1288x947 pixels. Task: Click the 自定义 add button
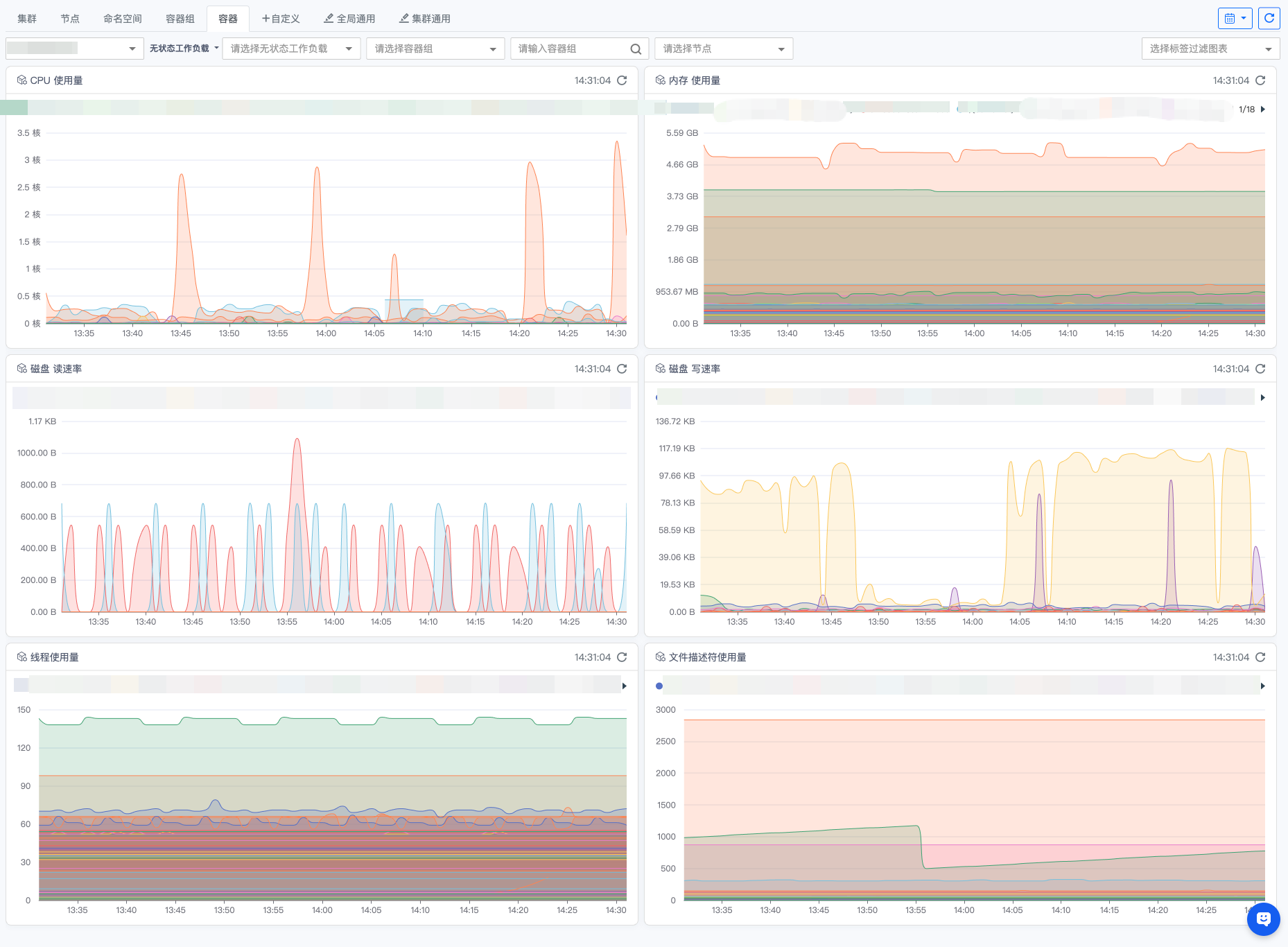coord(281,19)
